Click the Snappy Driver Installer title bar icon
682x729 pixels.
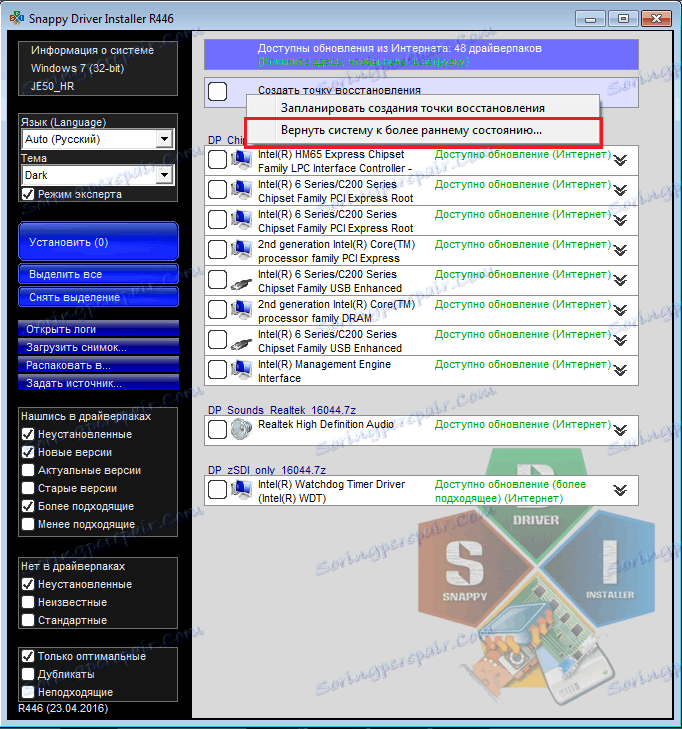click(17, 18)
